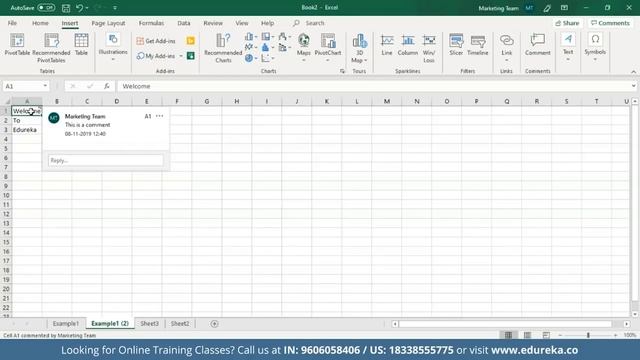640x360 pixels.
Task: Click the ribbon Search box
Action: click(x=314, y=23)
